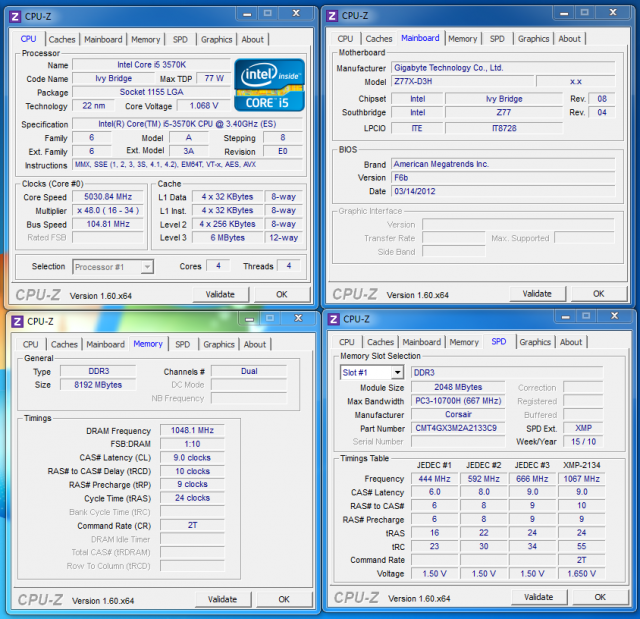Click Validate button in CPU window
The image size is (640, 619).
click(220, 294)
